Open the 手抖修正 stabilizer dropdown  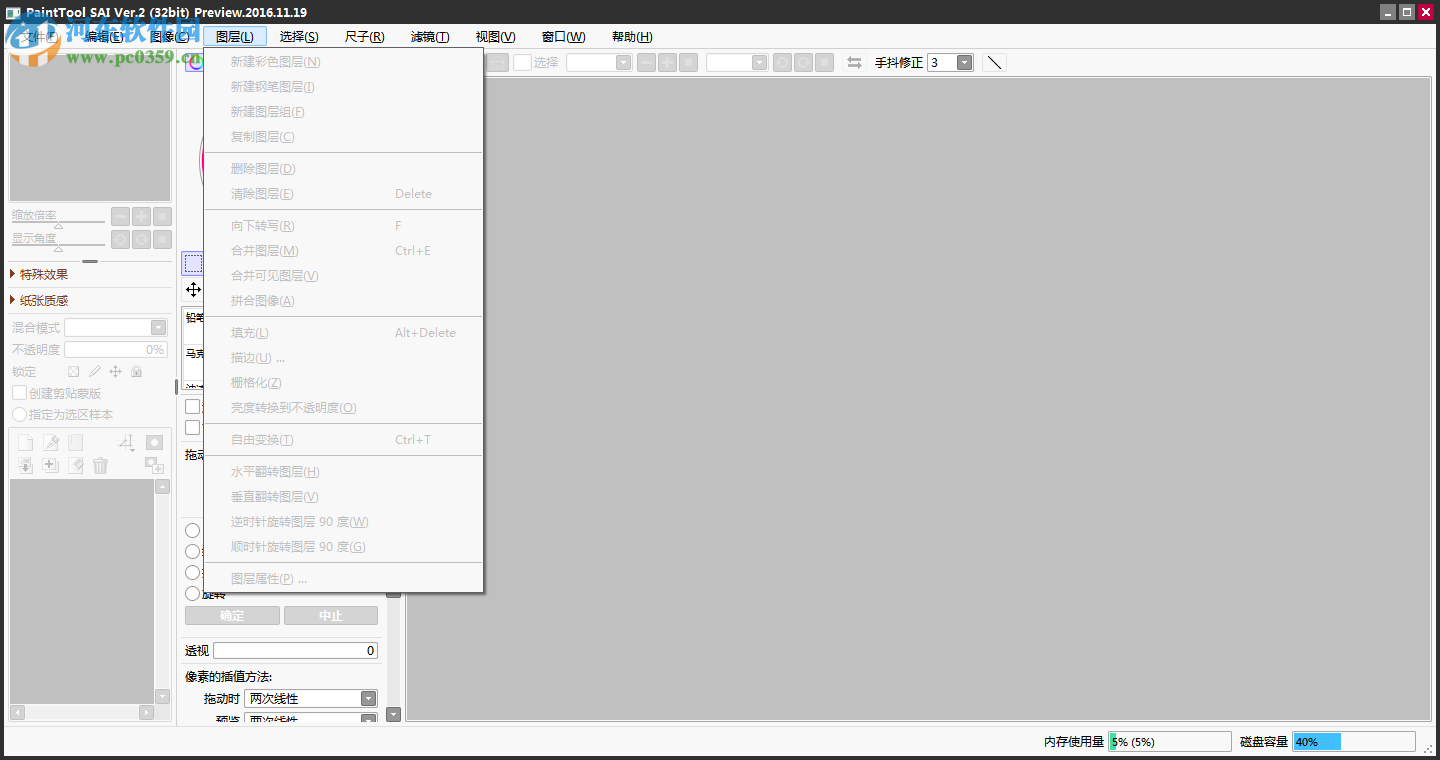click(x=963, y=61)
